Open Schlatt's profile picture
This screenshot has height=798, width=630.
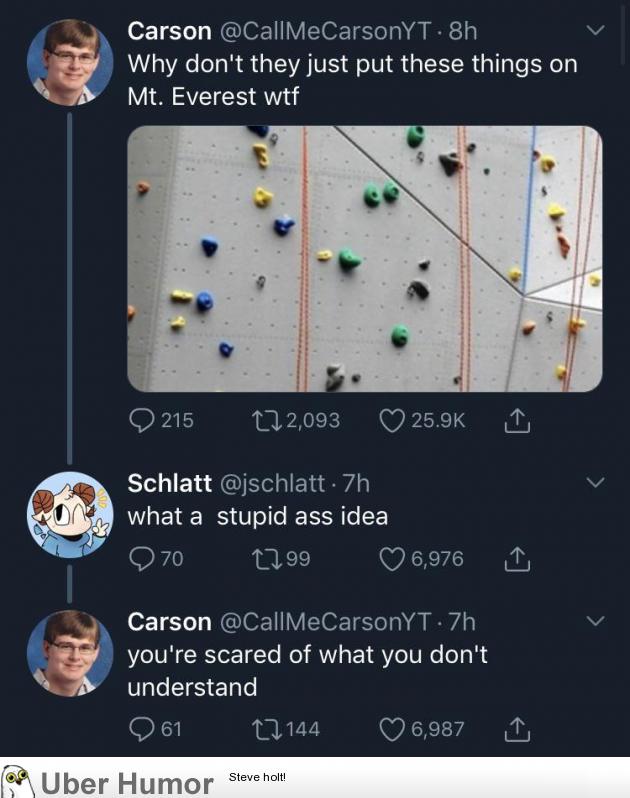click(x=69, y=515)
